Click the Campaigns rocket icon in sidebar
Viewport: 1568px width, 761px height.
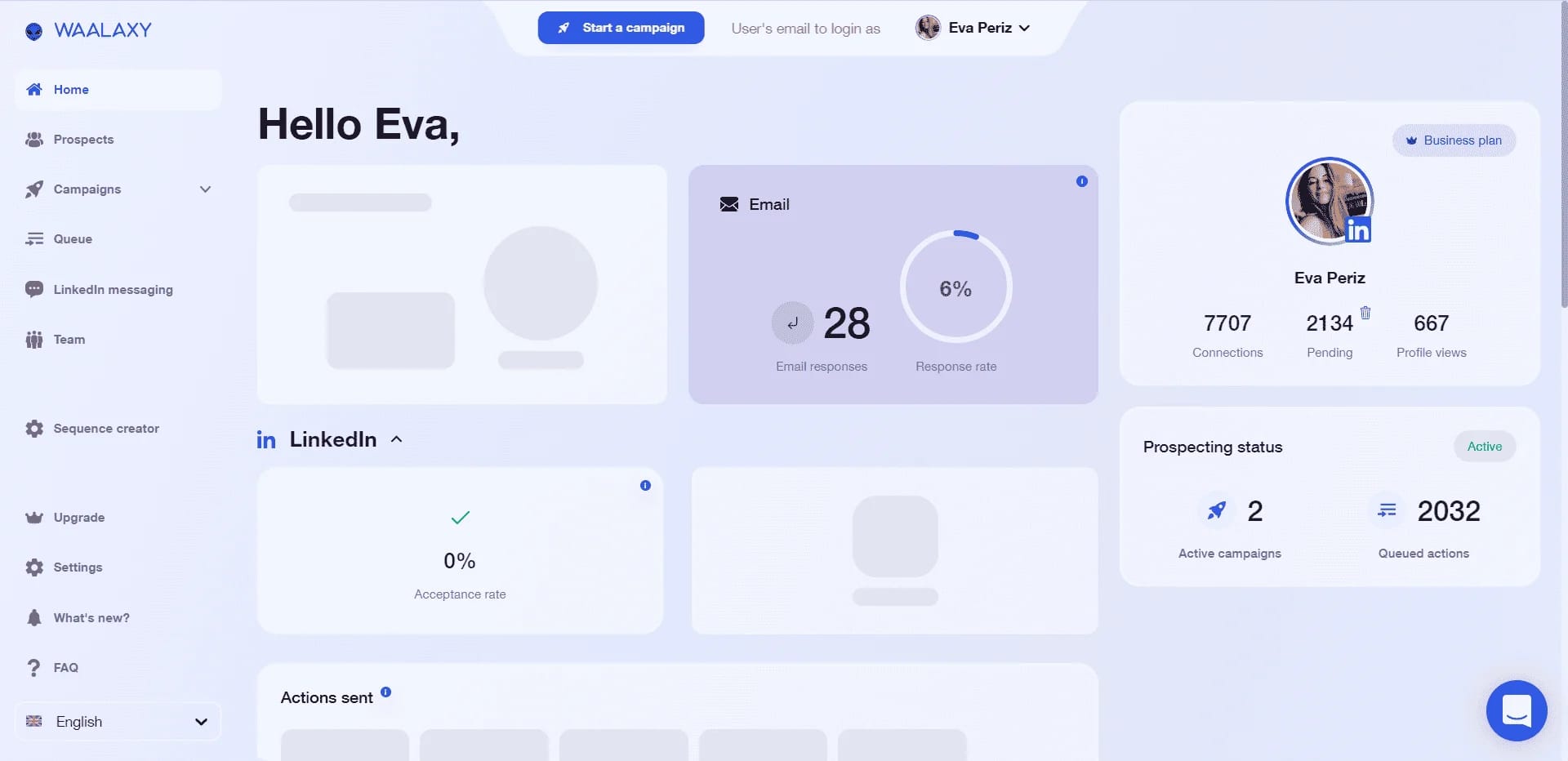[34, 189]
